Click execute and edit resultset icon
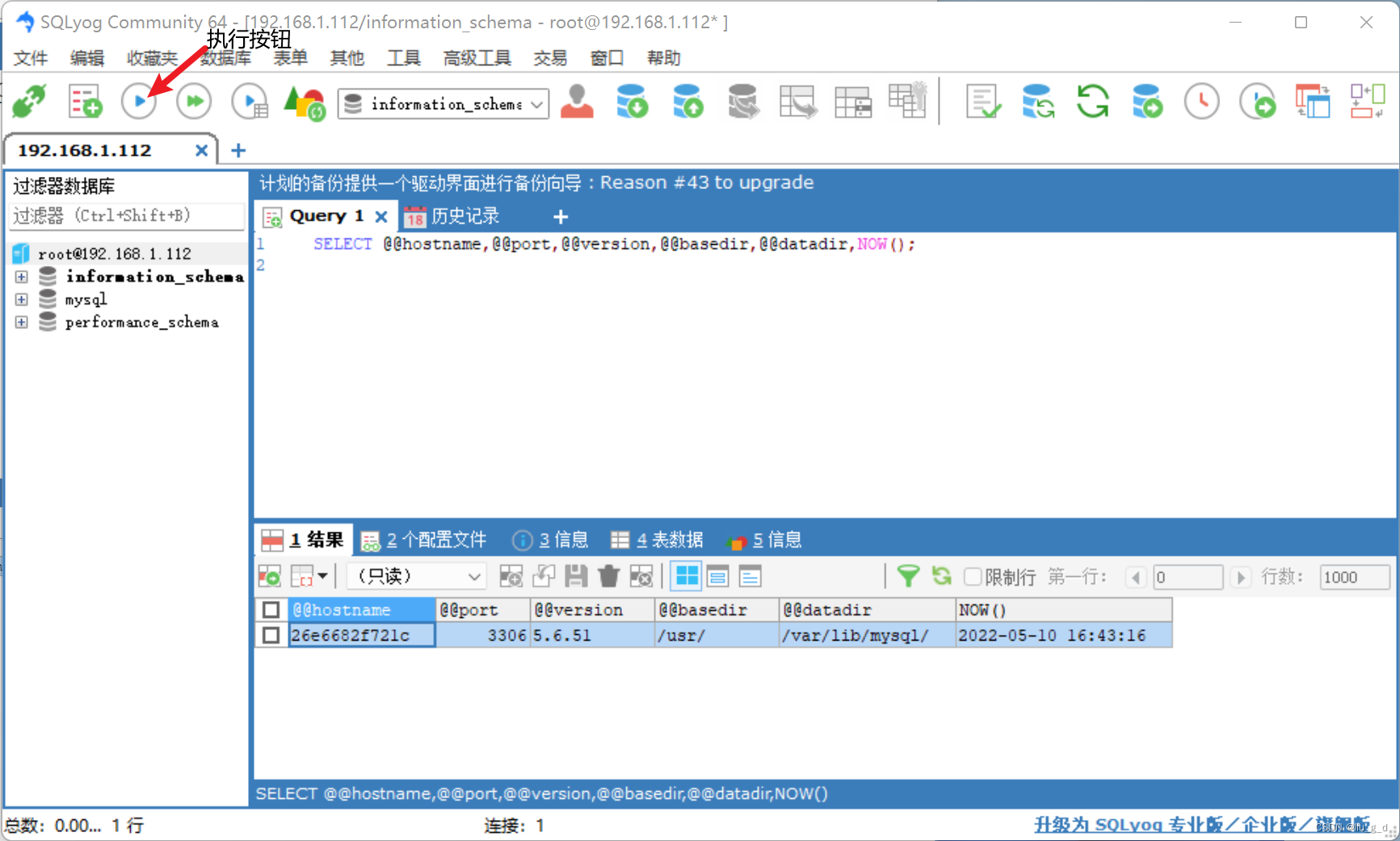Image resolution: width=1400 pixels, height=841 pixels. [x=250, y=102]
